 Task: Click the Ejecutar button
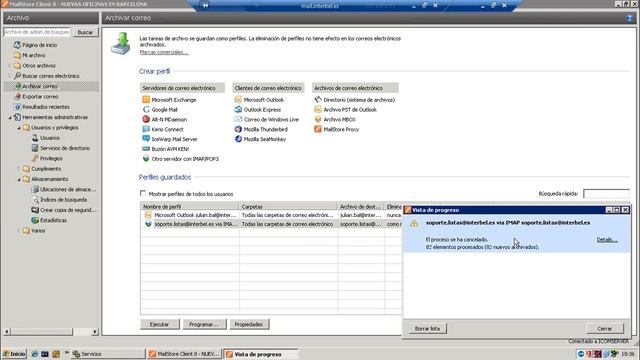[160, 324]
